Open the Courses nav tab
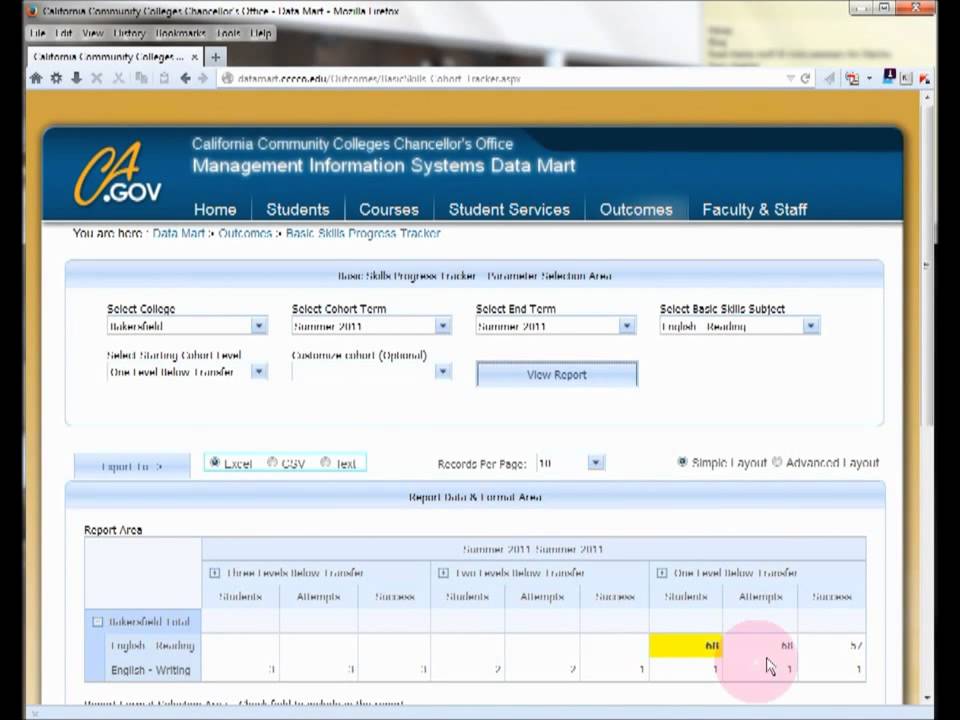The width and height of the screenshot is (960, 720). click(389, 209)
